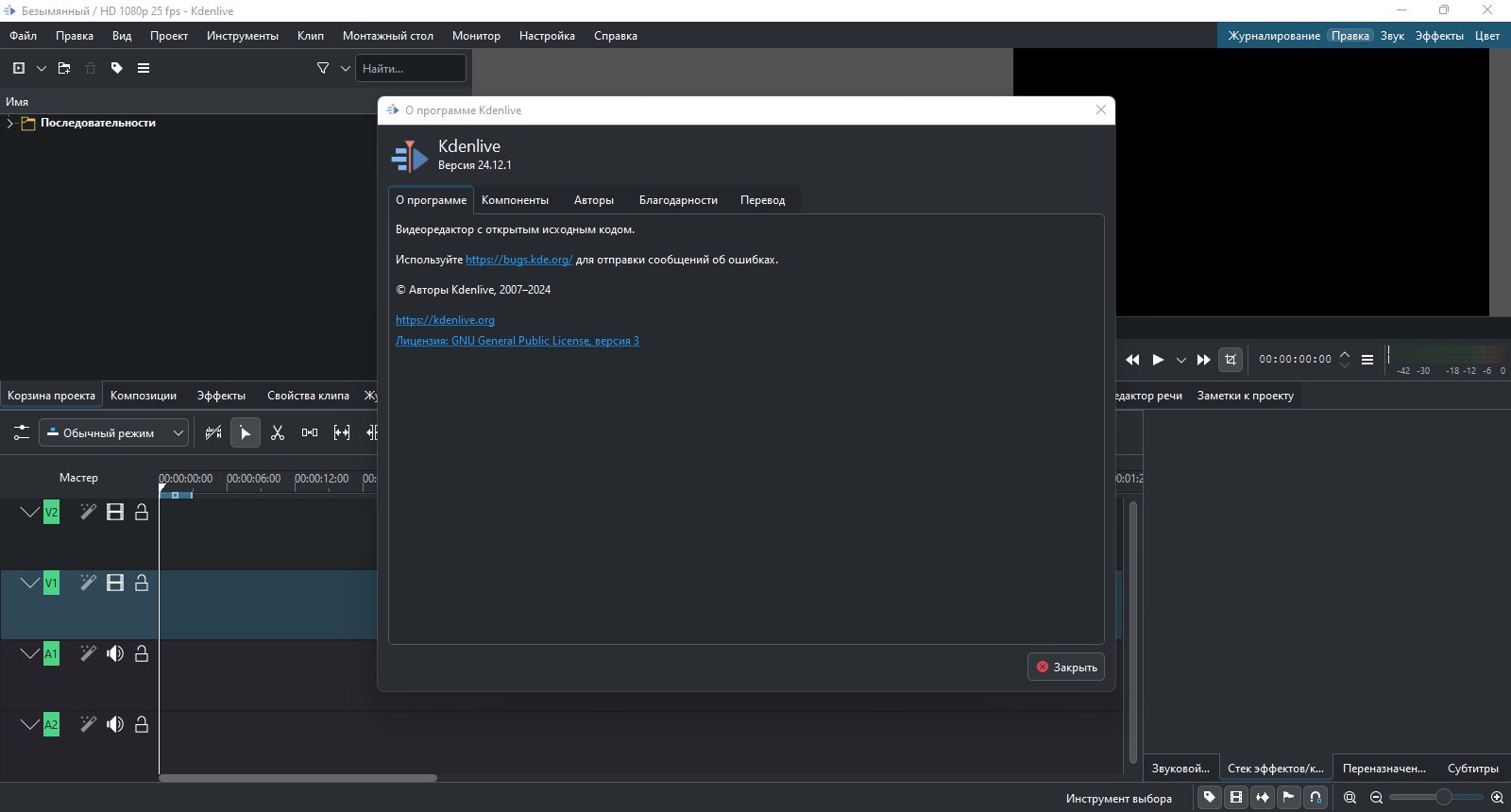1511x812 pixels.
Task: Open effects wand on track V2
Action: pos(88,512)
